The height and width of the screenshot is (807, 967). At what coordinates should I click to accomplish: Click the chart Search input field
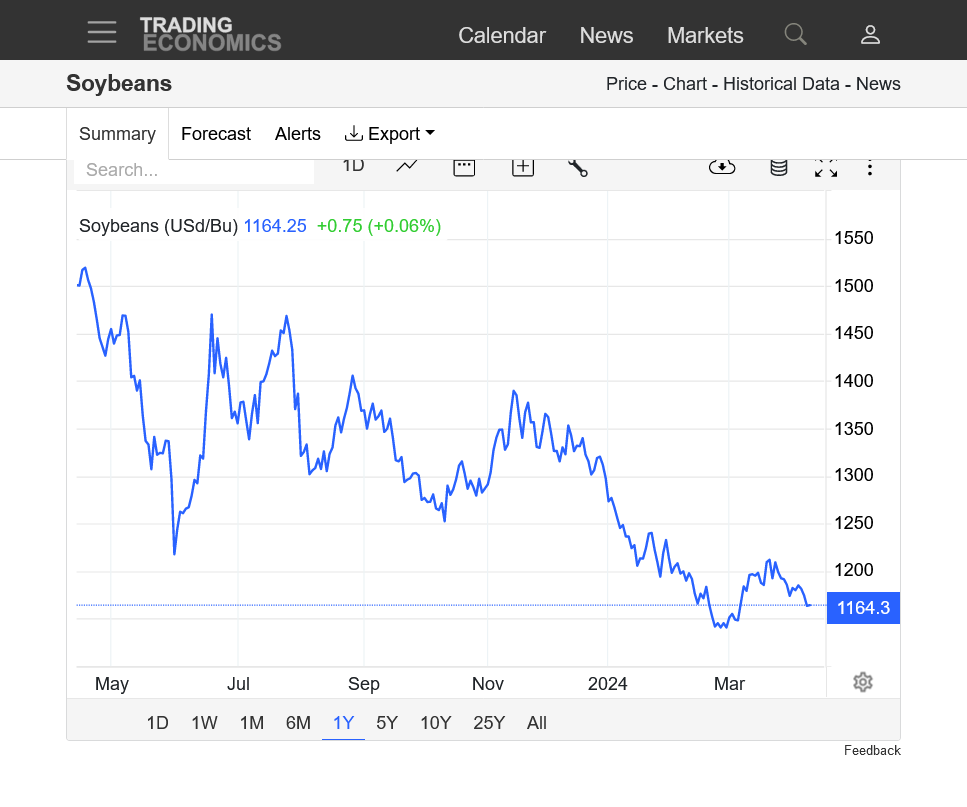pyautogui.click(x=194, y=170)
